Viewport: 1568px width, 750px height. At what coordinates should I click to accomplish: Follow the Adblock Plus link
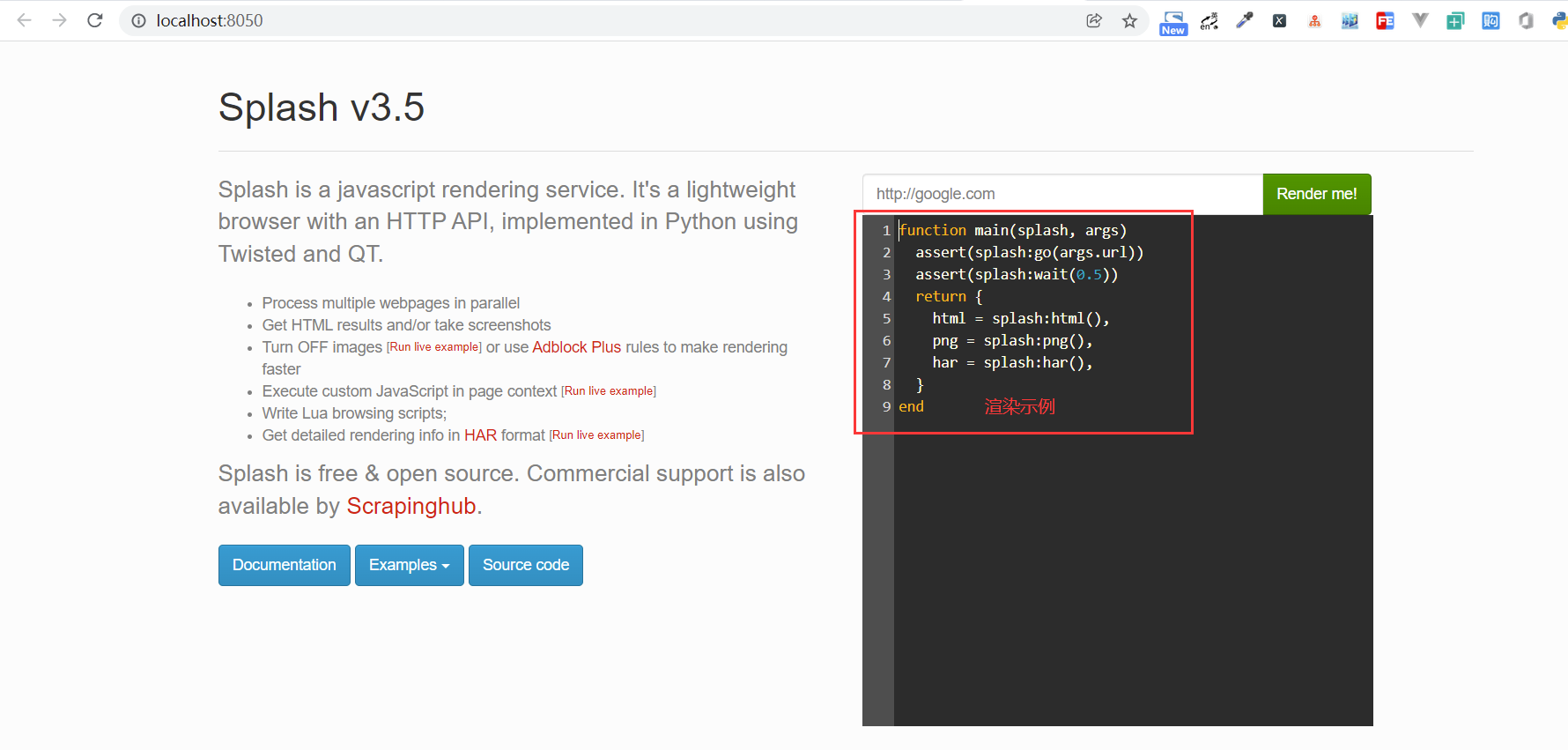576,347
